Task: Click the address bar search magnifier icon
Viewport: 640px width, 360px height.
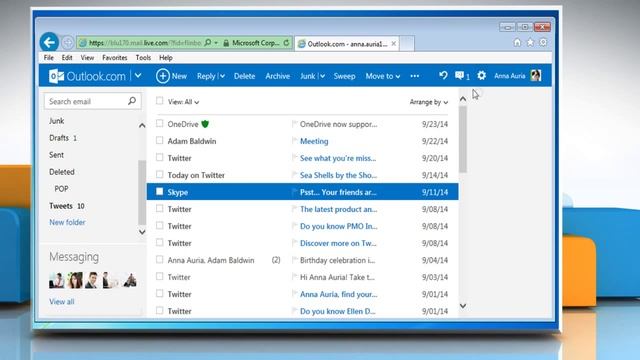Action: [x=208, y=42]
